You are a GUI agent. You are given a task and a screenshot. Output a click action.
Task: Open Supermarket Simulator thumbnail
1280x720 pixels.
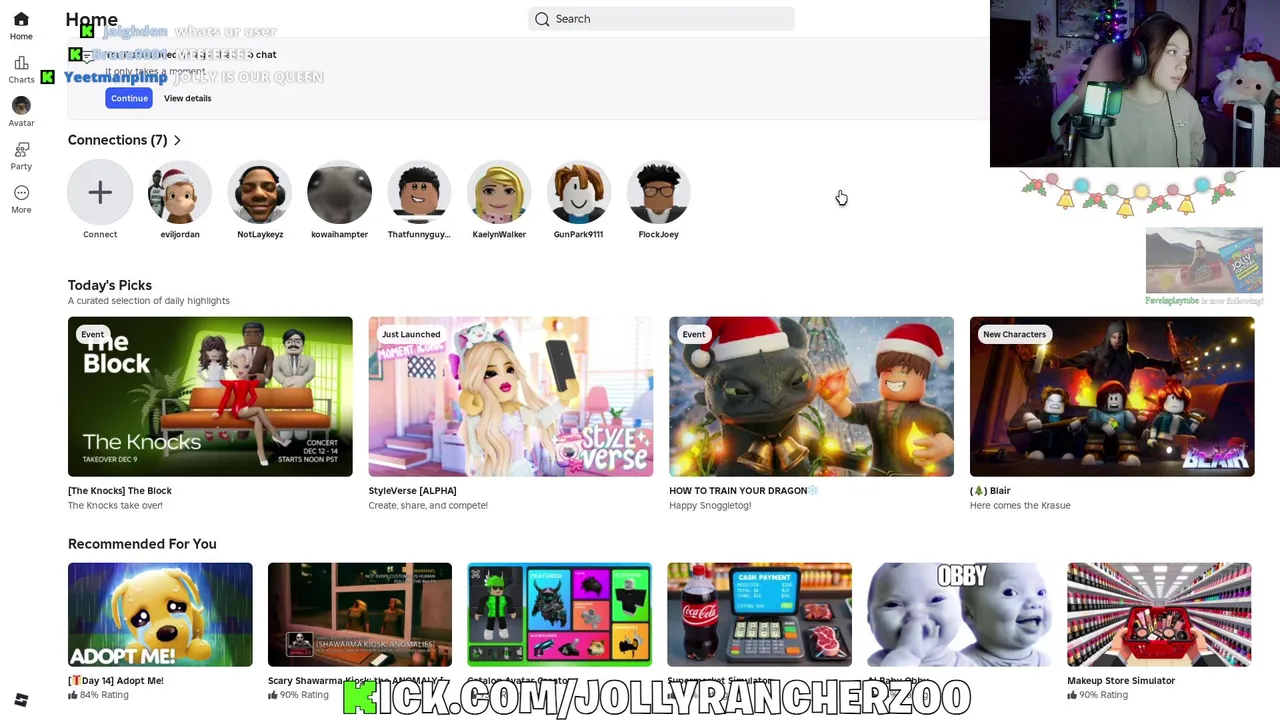[x=760, y=614]
